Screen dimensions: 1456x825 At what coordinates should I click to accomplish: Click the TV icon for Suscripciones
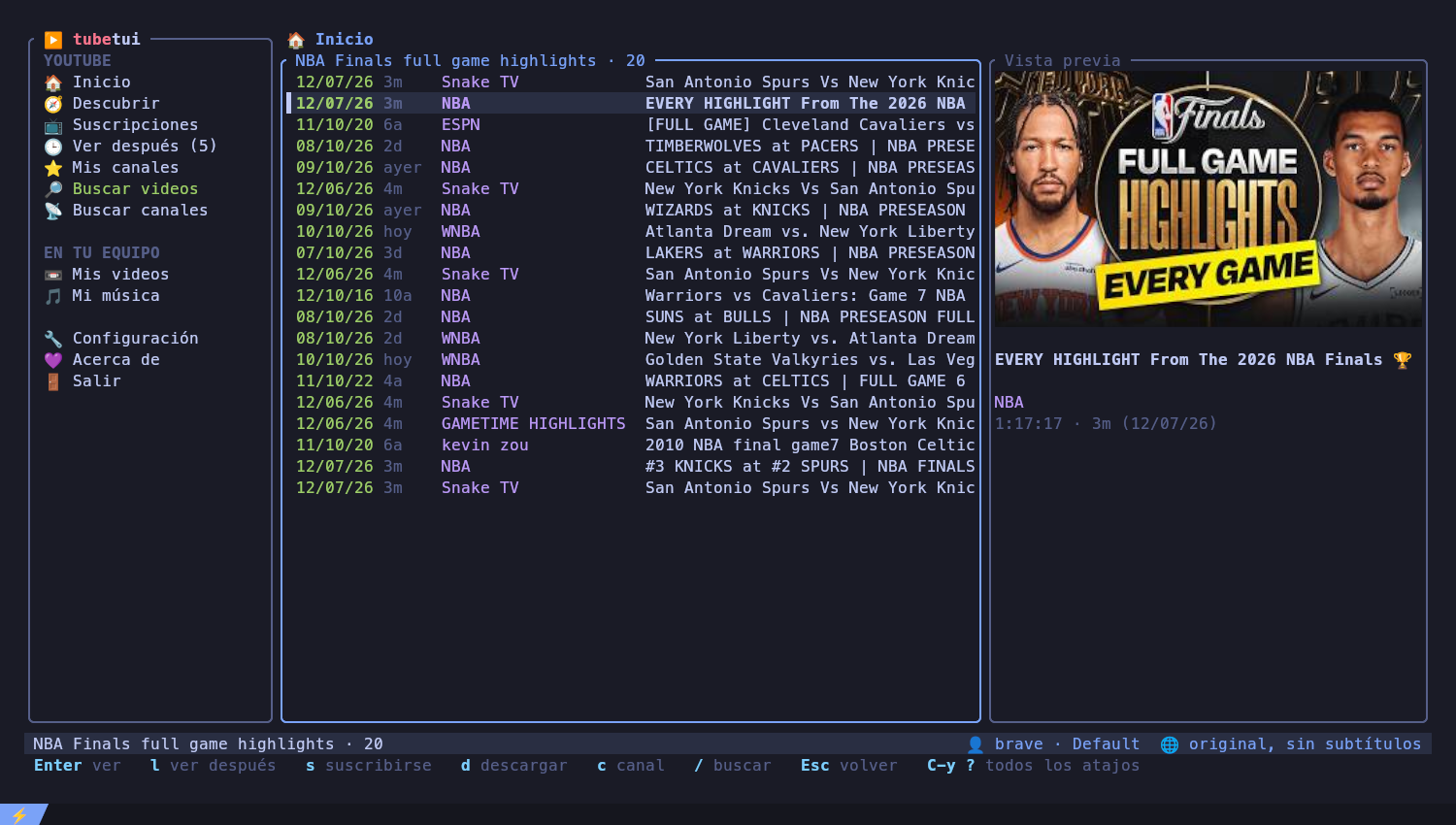pos(53,125)
